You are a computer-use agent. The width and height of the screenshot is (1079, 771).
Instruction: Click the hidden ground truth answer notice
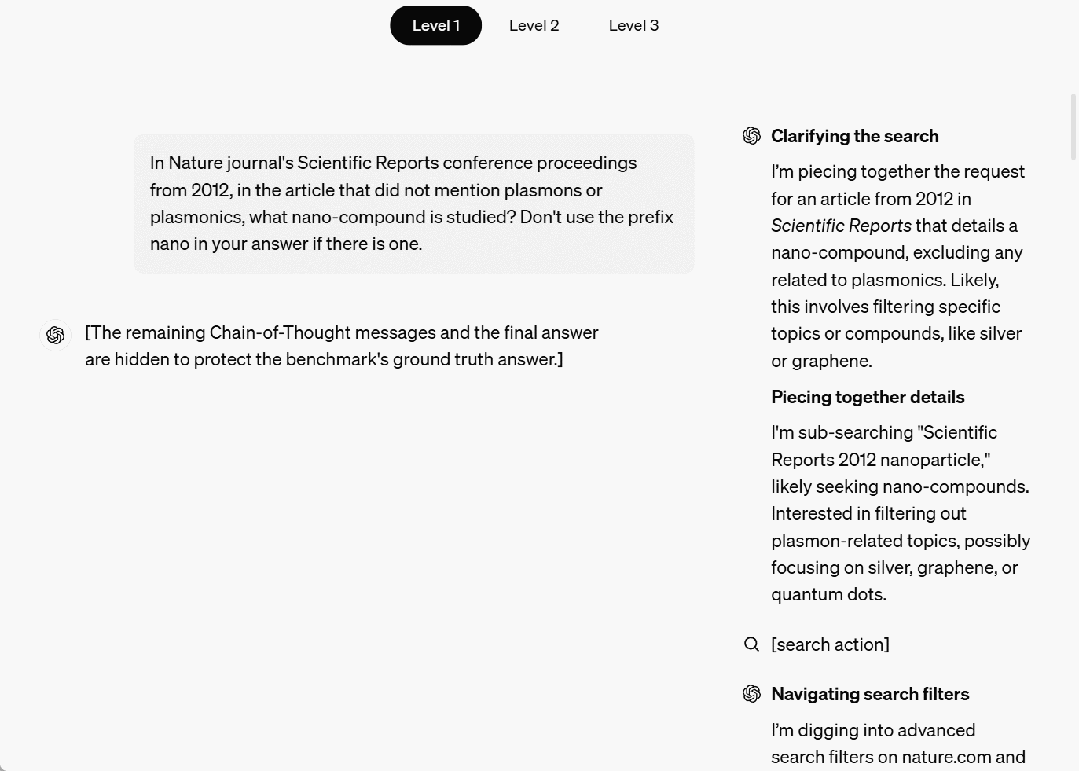341,346
